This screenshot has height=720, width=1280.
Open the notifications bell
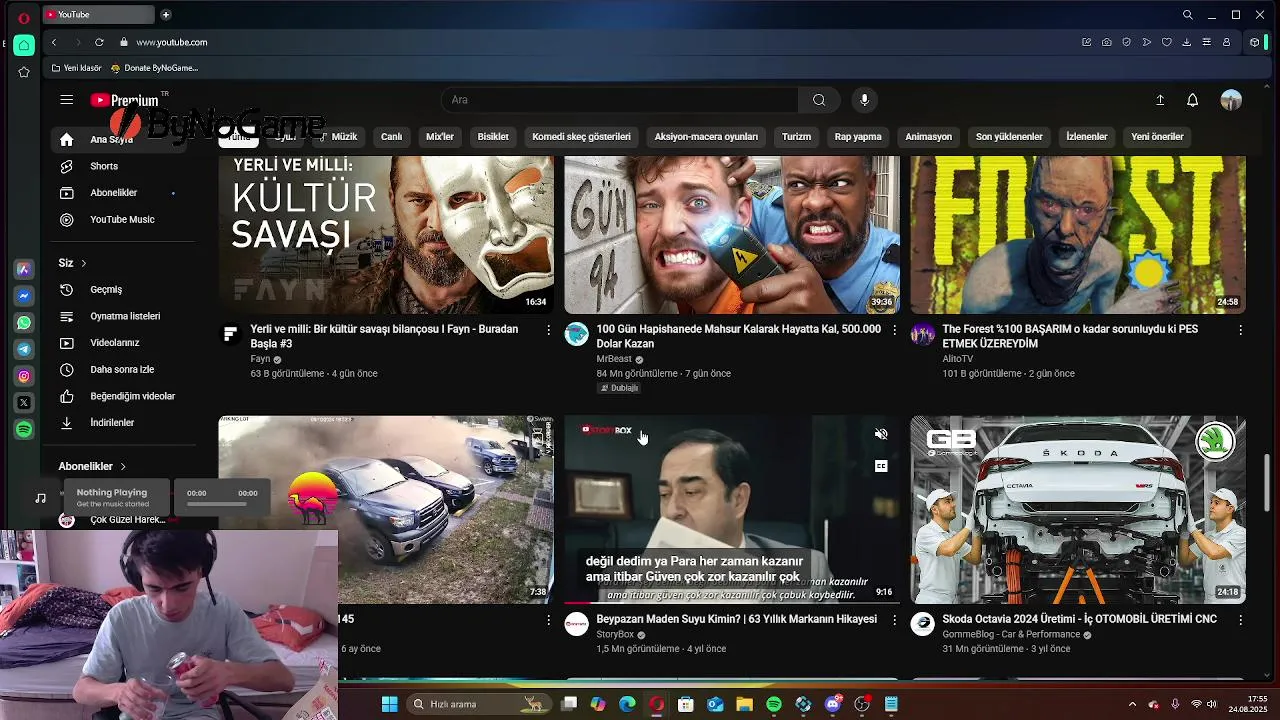[x=1192, y=100]
